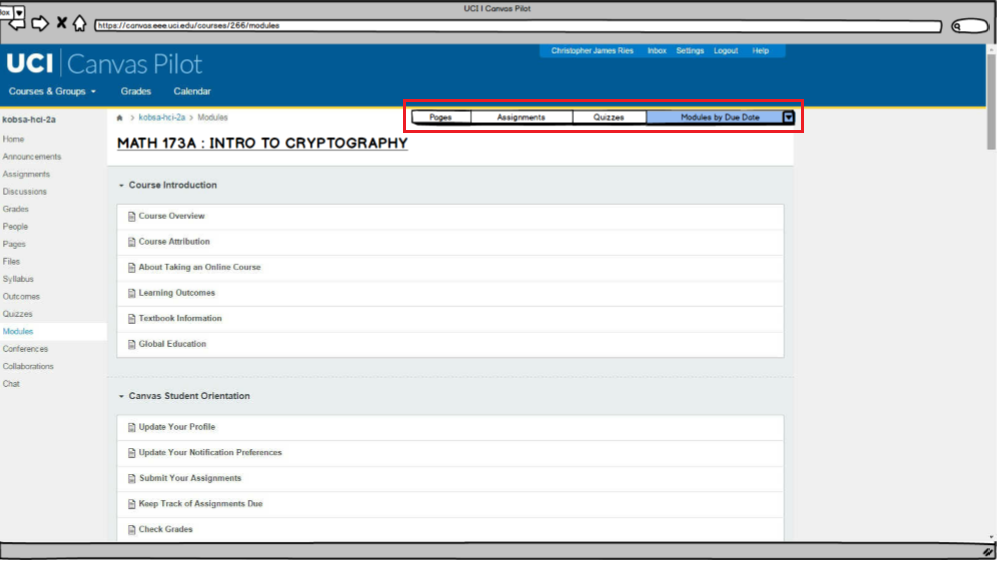The width and height of the screenshot is (997, 561).
Task: Select the Pages tab
Action: point(440,117)
